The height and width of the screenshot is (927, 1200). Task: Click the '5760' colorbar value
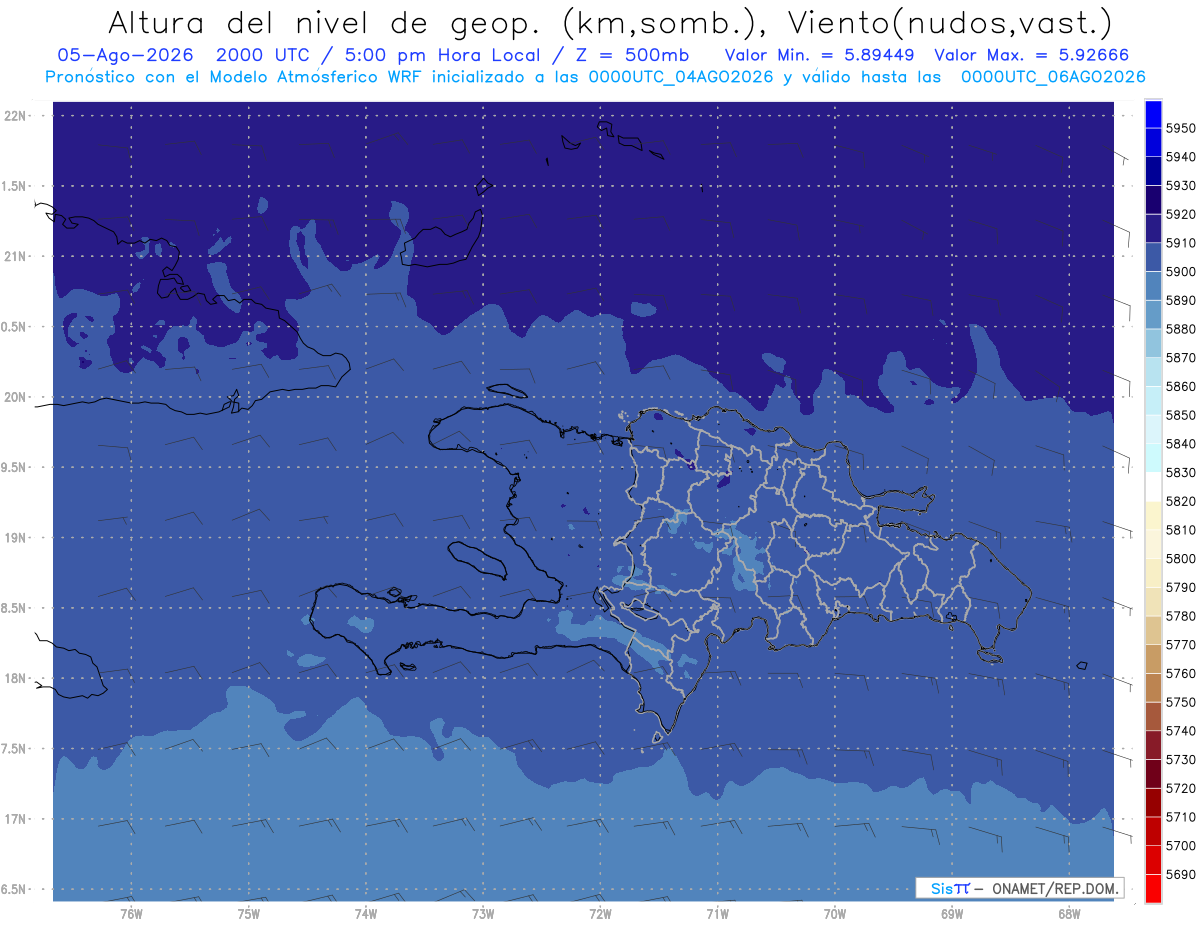pos(1180,674)
